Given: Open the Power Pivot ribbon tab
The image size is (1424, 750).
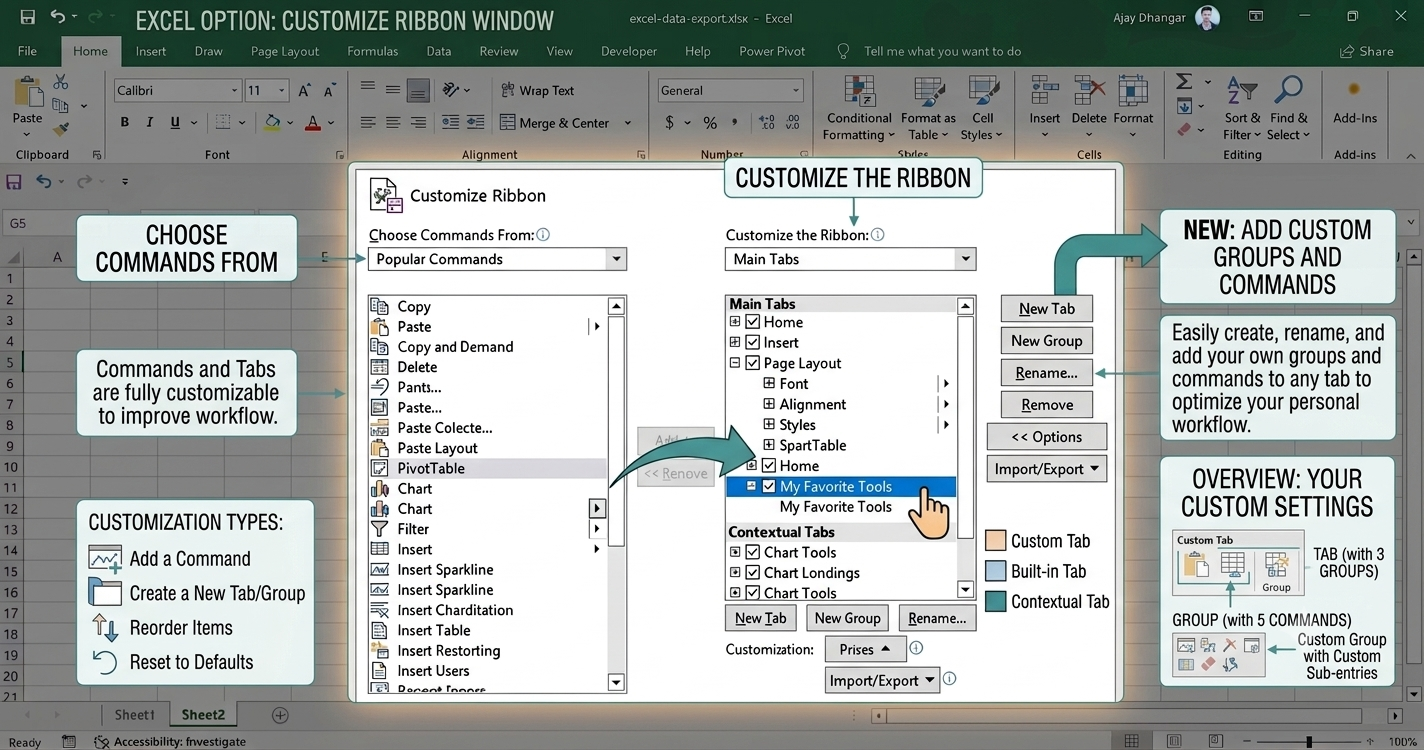Looking at the screenshot, I should tap(772, 51).
